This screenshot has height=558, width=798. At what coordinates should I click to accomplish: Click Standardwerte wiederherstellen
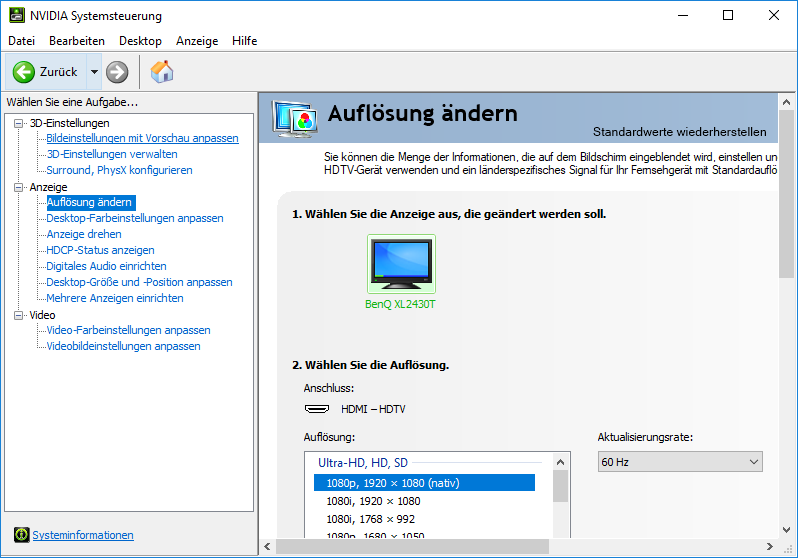point(679,132)
